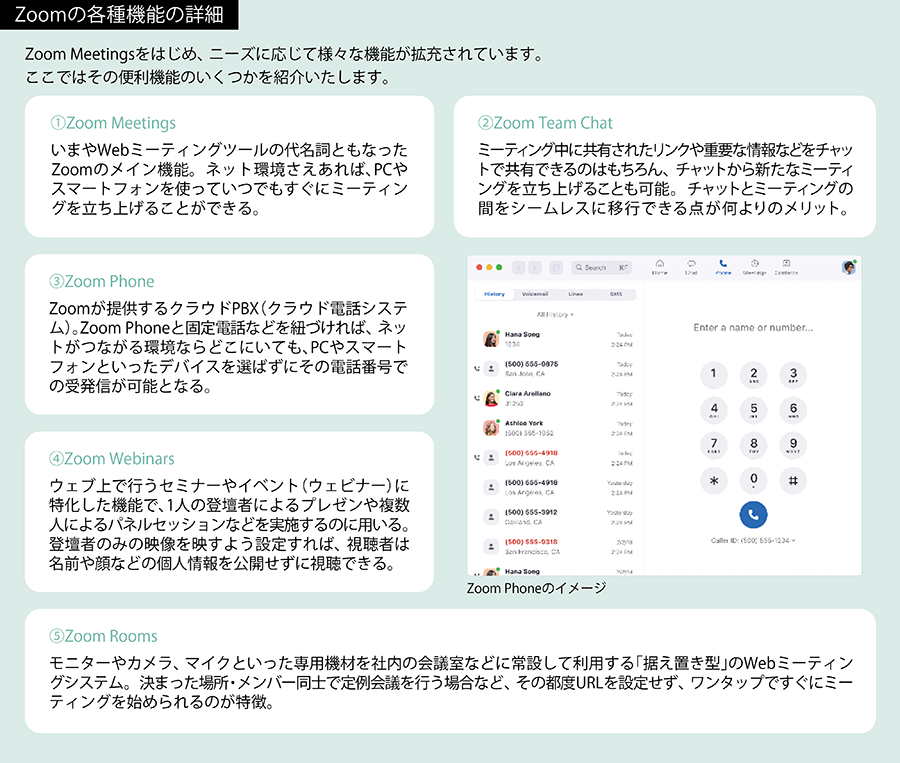900x763 pixels.
Task: Open the Chat icon in top navigation
Action: click(x=691, y=267)
